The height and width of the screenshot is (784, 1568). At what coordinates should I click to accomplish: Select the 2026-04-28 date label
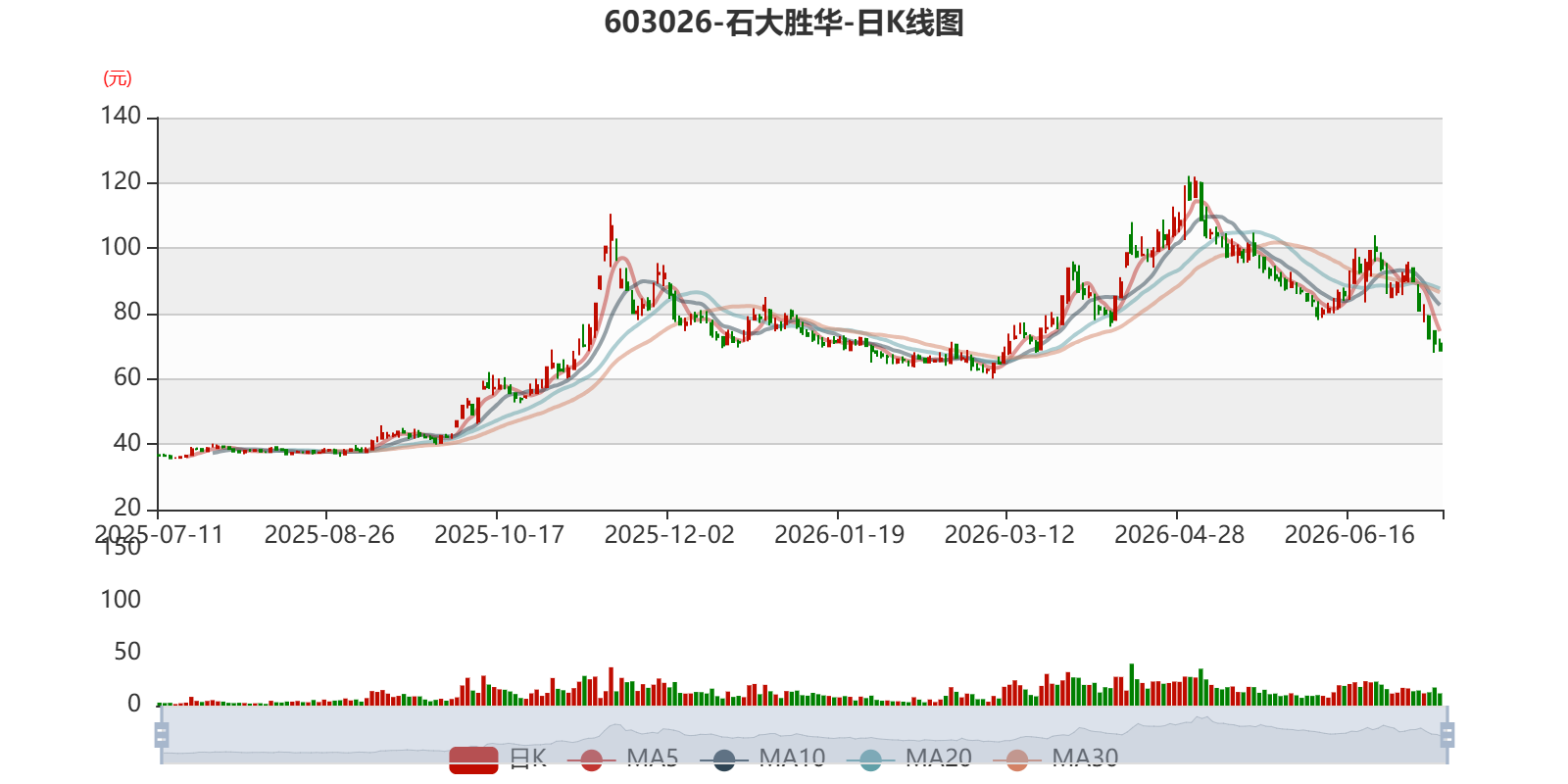1179,535
